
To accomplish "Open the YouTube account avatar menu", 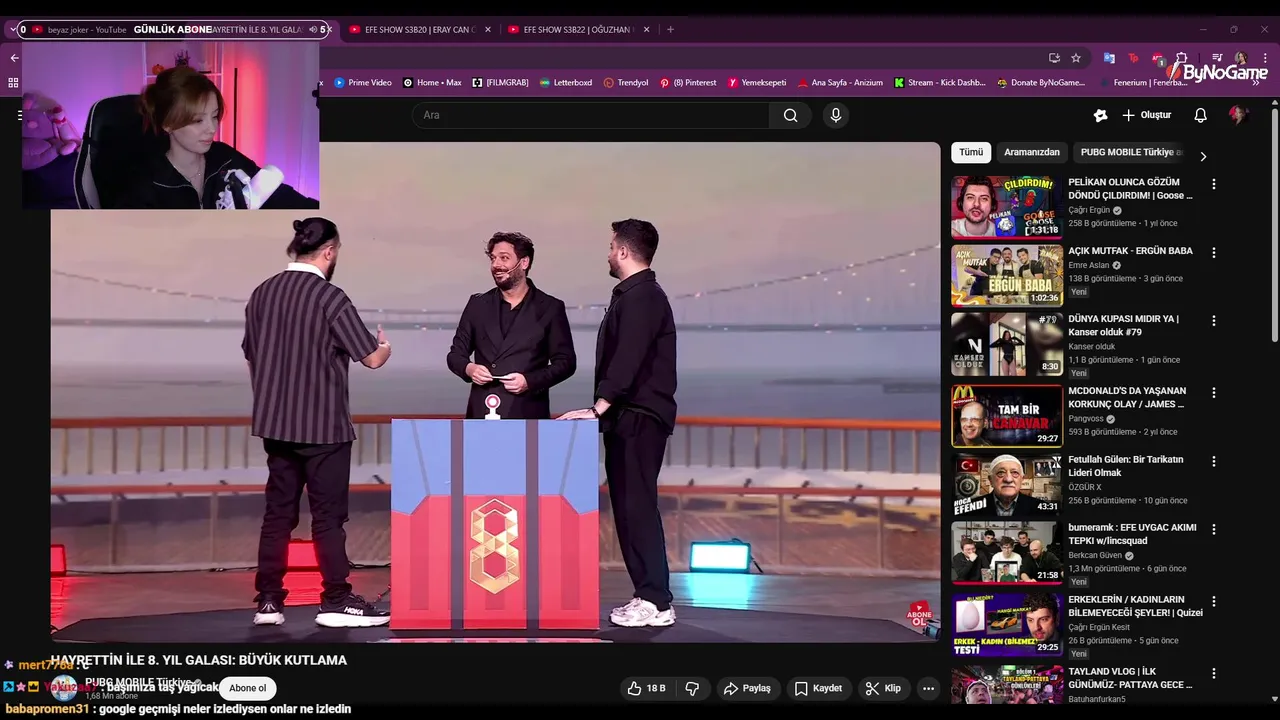I will pyautogui.click(x=1238, y=115).
